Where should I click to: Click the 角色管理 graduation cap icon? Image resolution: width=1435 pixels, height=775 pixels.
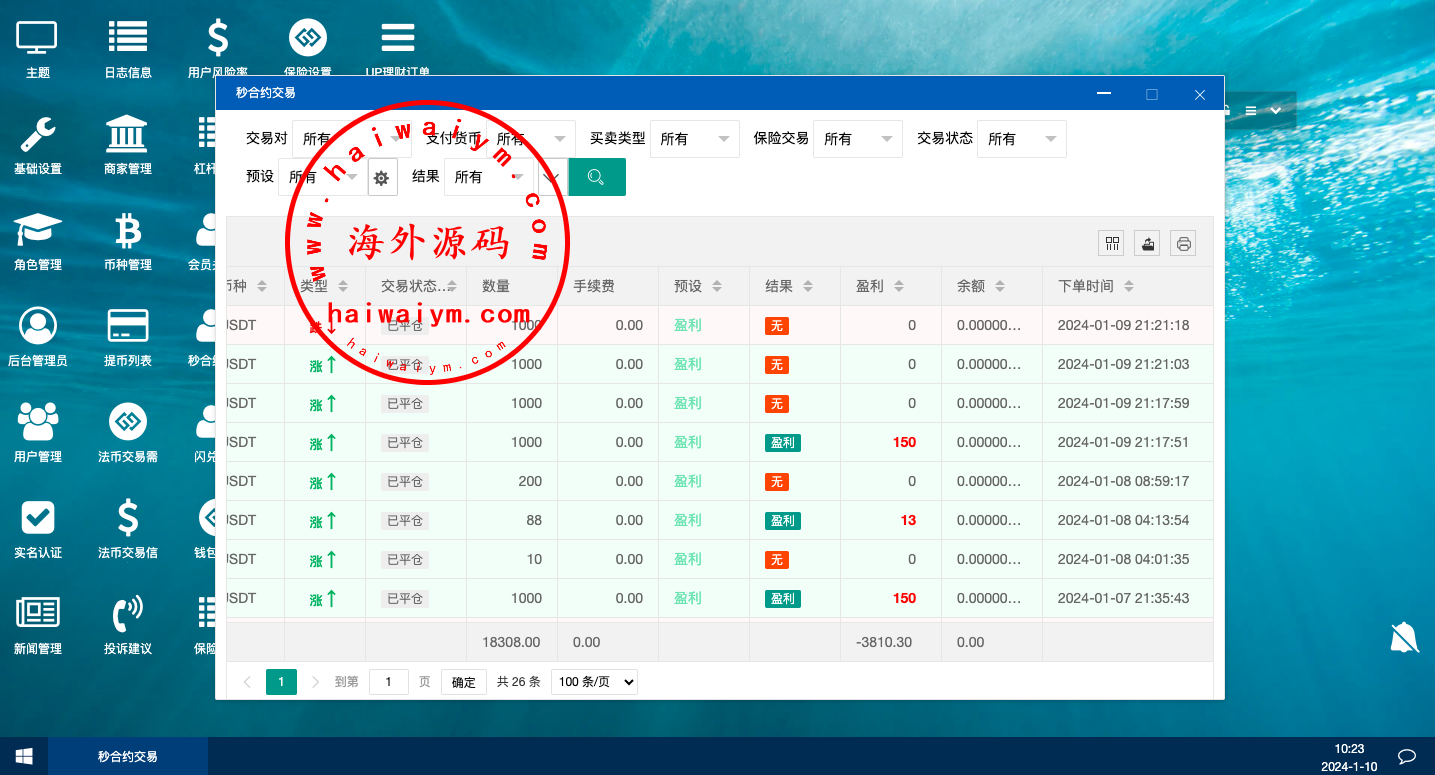click(x=38, y=230)
